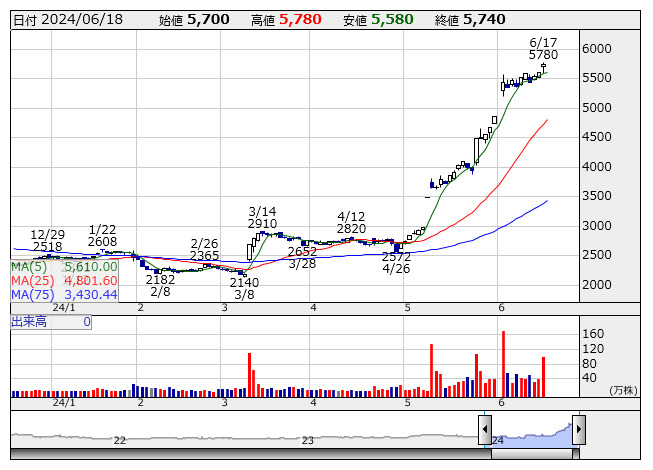The width and height of the screenshot is (653, 470).
Task: Click the high price value 5,780 in header
Action: click(300, 20)
